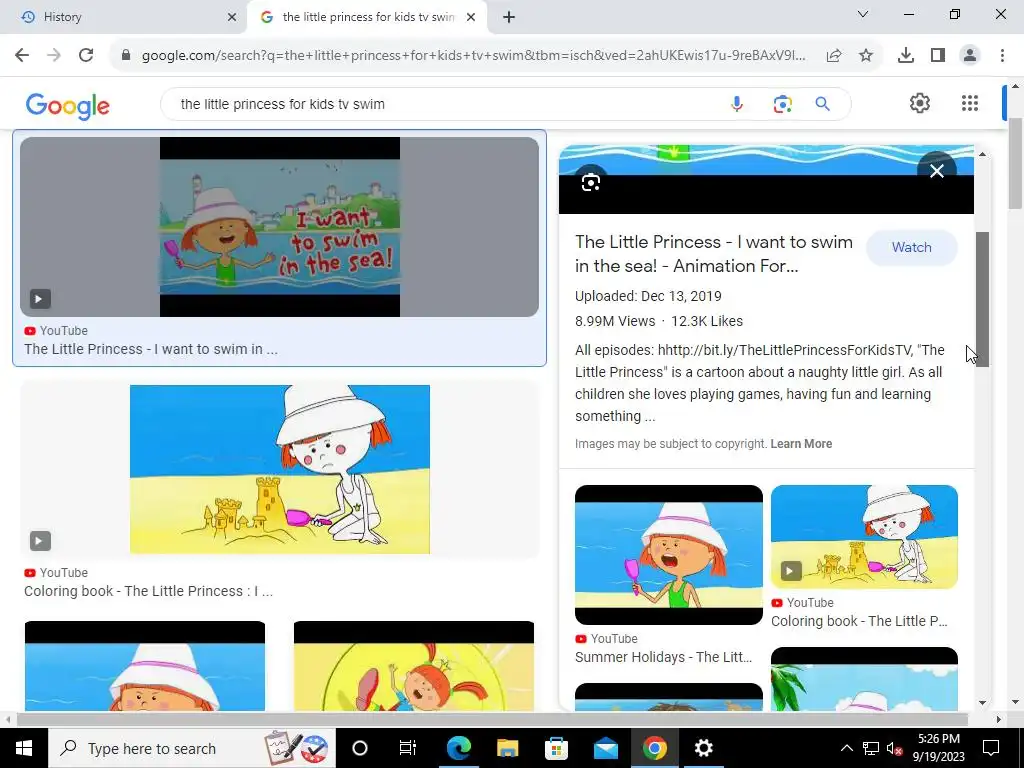Click the blue magnifier search button
Screen dimensions: 1024x768
[x=822, y=104]
